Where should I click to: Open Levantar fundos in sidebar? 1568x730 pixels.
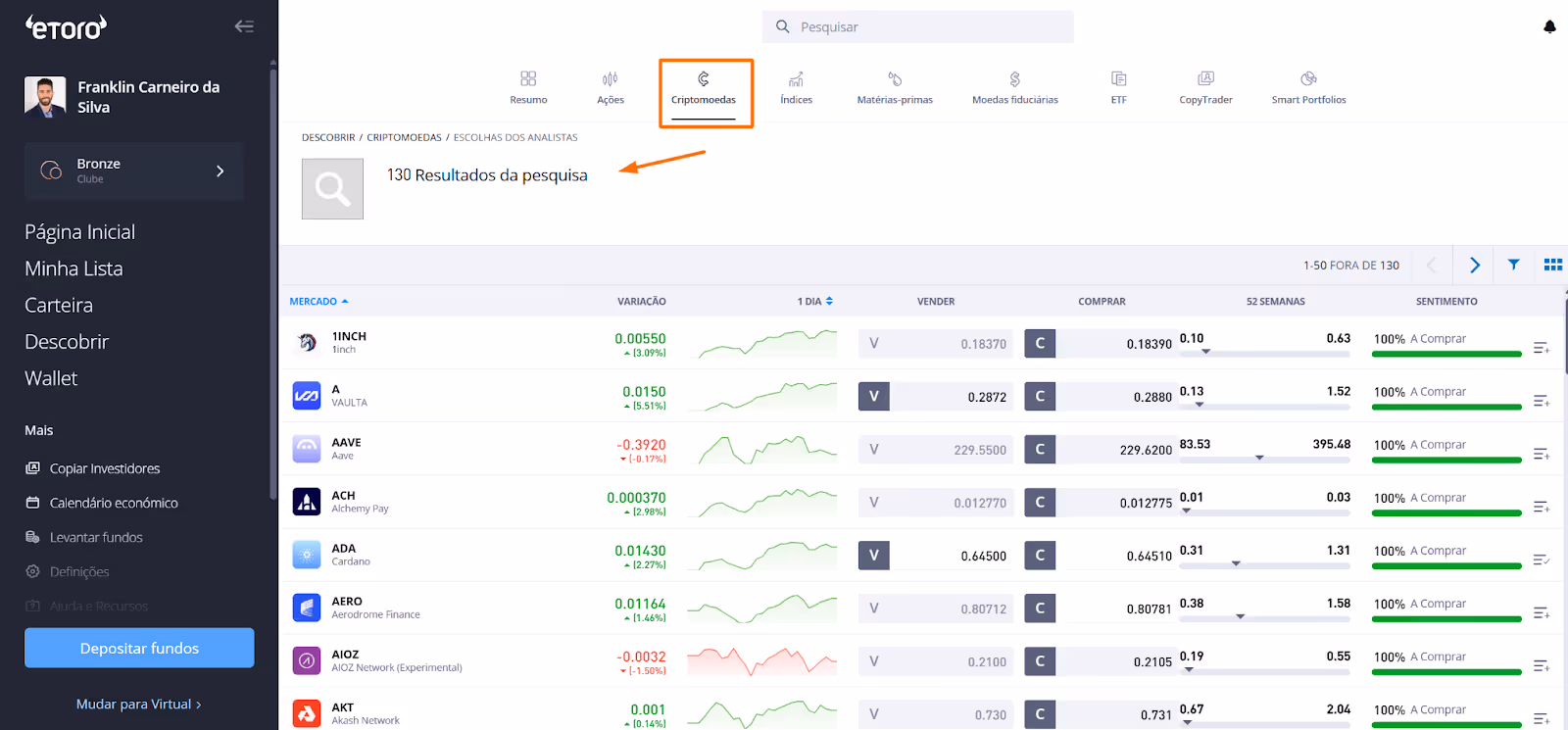pos(84,537)
